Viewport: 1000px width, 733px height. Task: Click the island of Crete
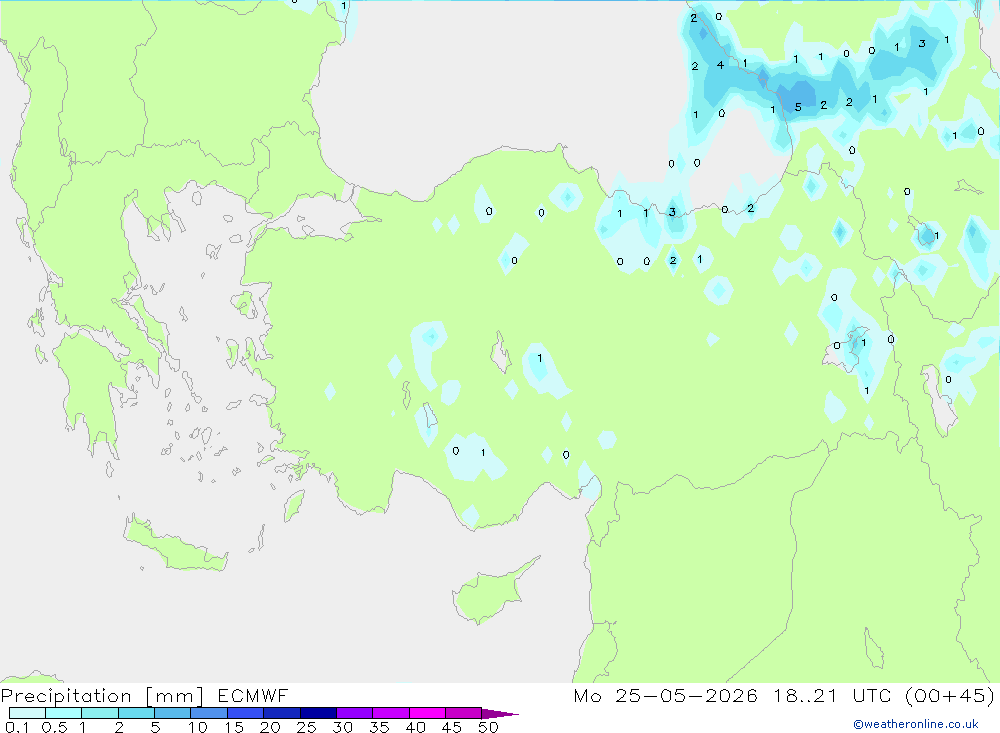click(x=175, y=545)
